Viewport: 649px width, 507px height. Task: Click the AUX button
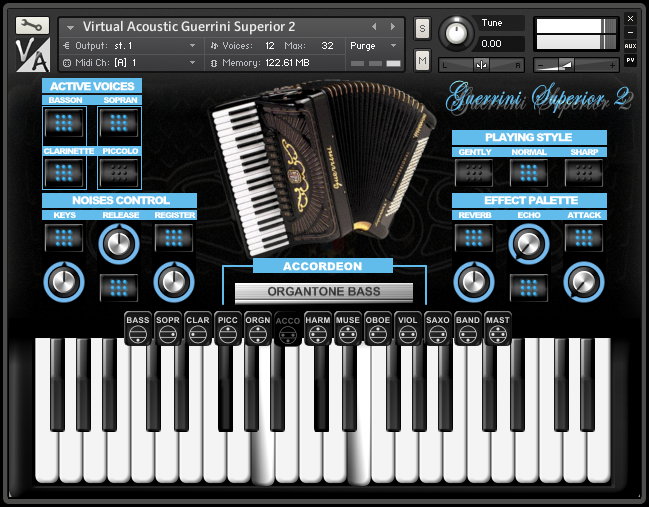630,46
